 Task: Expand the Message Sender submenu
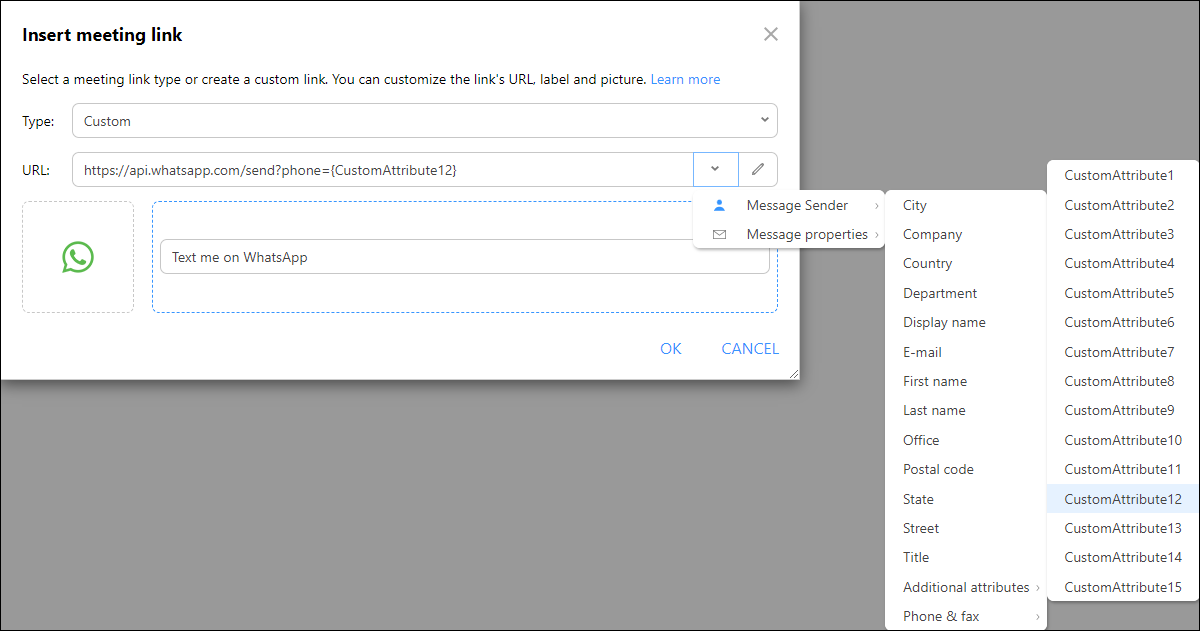click(x=789, y=205)
